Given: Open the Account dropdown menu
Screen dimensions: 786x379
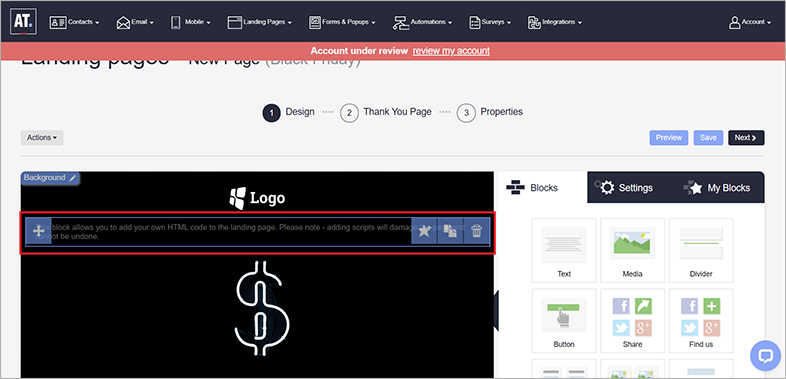Looking at the screenshot, I should tap(750, 22).
